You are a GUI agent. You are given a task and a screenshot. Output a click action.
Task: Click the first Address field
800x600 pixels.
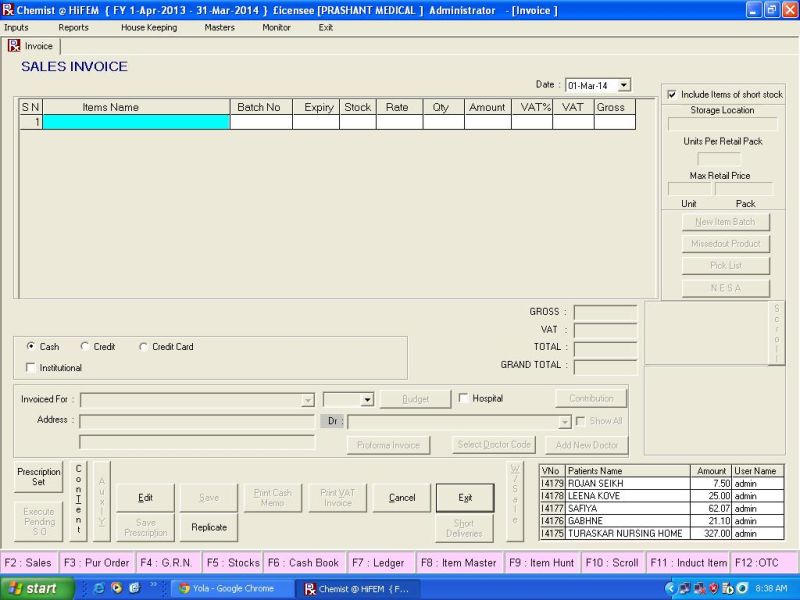(x=197, y=421)
